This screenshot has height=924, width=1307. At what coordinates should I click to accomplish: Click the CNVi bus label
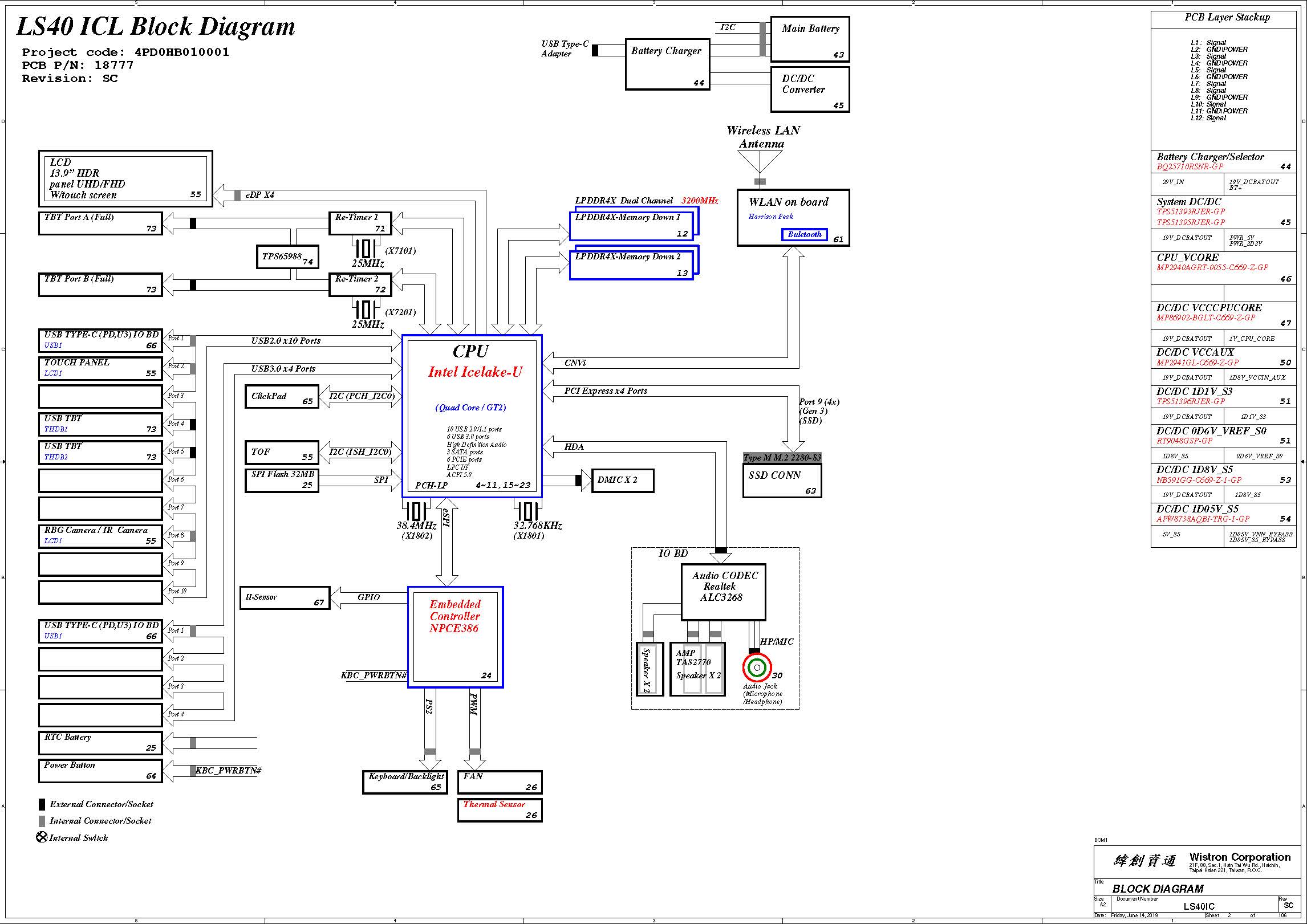[575, 363]
